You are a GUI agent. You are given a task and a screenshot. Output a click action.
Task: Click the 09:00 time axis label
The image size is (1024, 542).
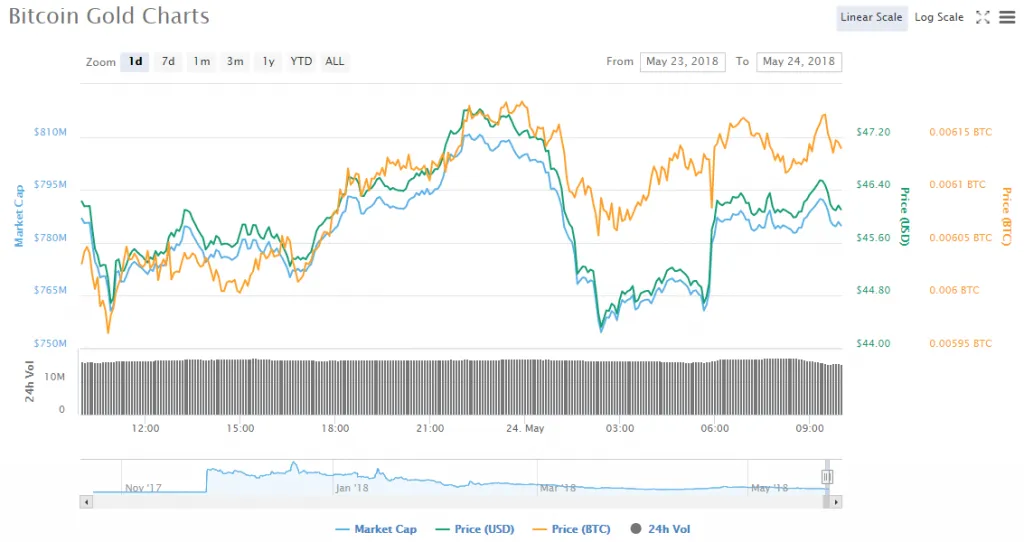point(810,428)
